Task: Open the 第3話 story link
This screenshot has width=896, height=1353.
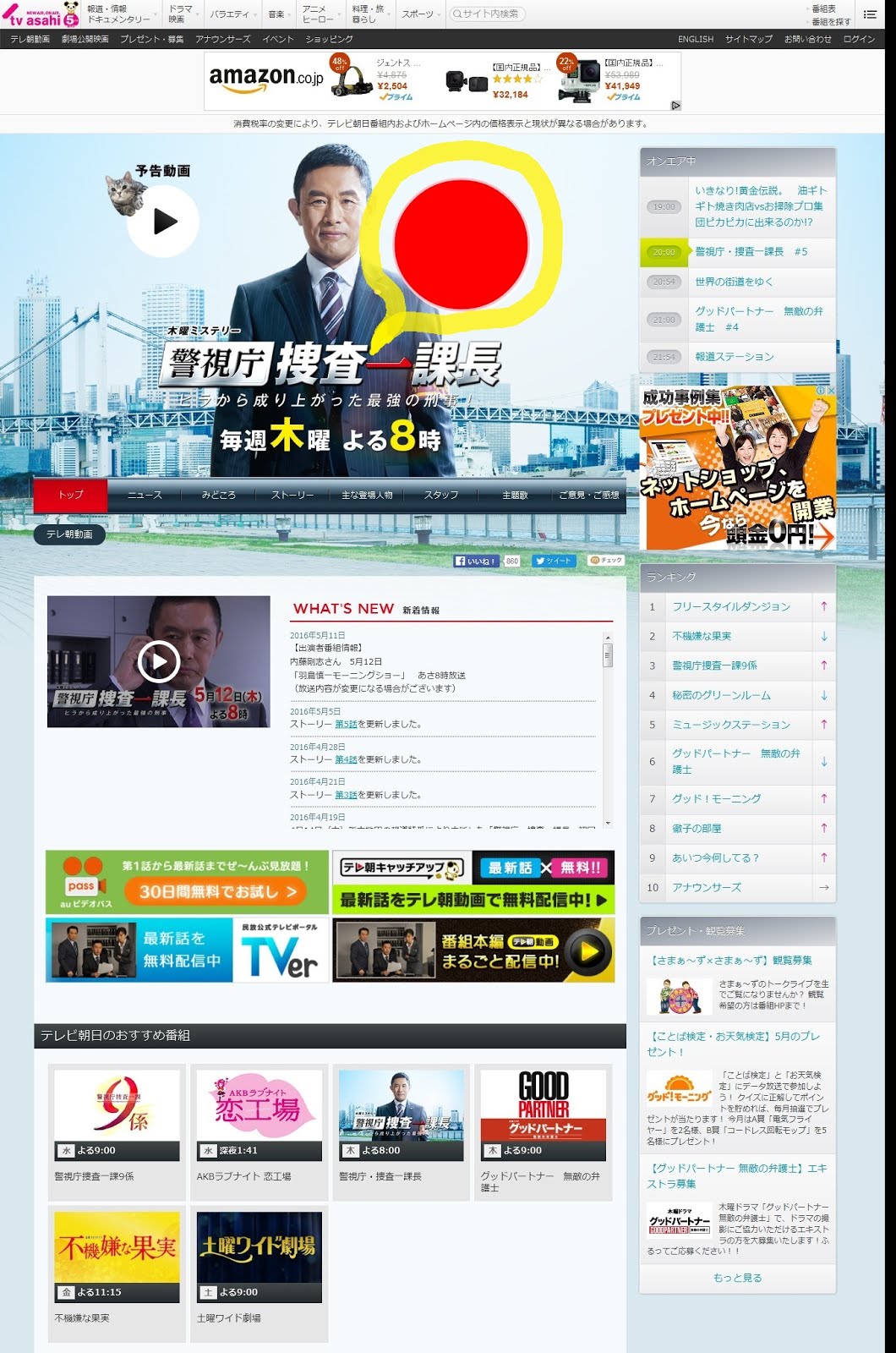Action: pyautogui.click(x=346, y=795)
